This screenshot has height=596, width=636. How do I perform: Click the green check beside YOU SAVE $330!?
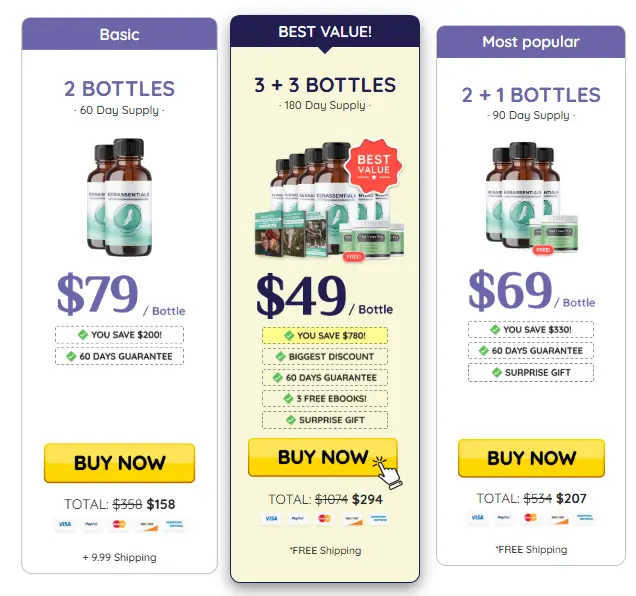point(495,329)
